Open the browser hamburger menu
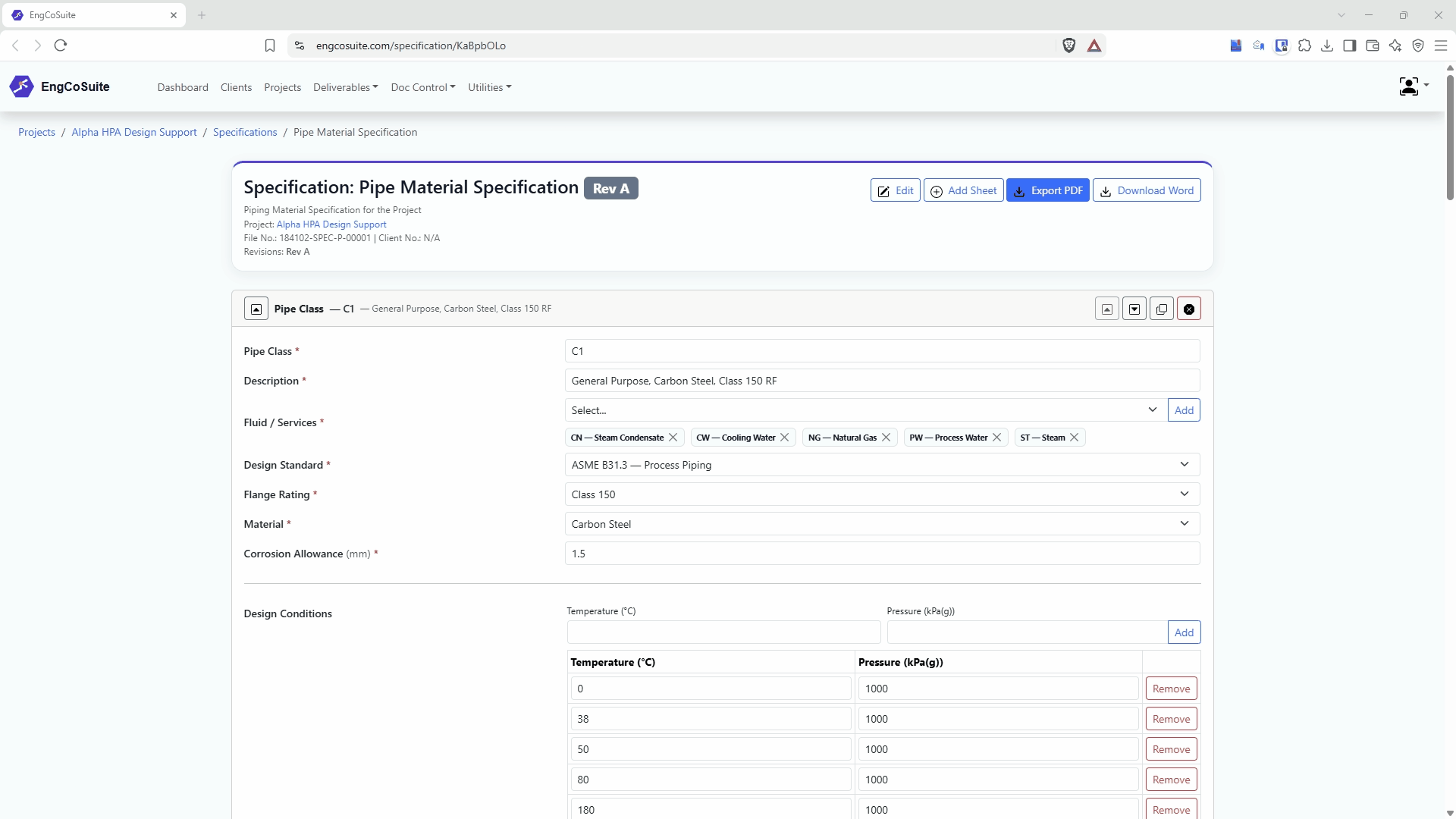The width and height of the screenshot is (1456, 819). click(x=1441, y=45)
